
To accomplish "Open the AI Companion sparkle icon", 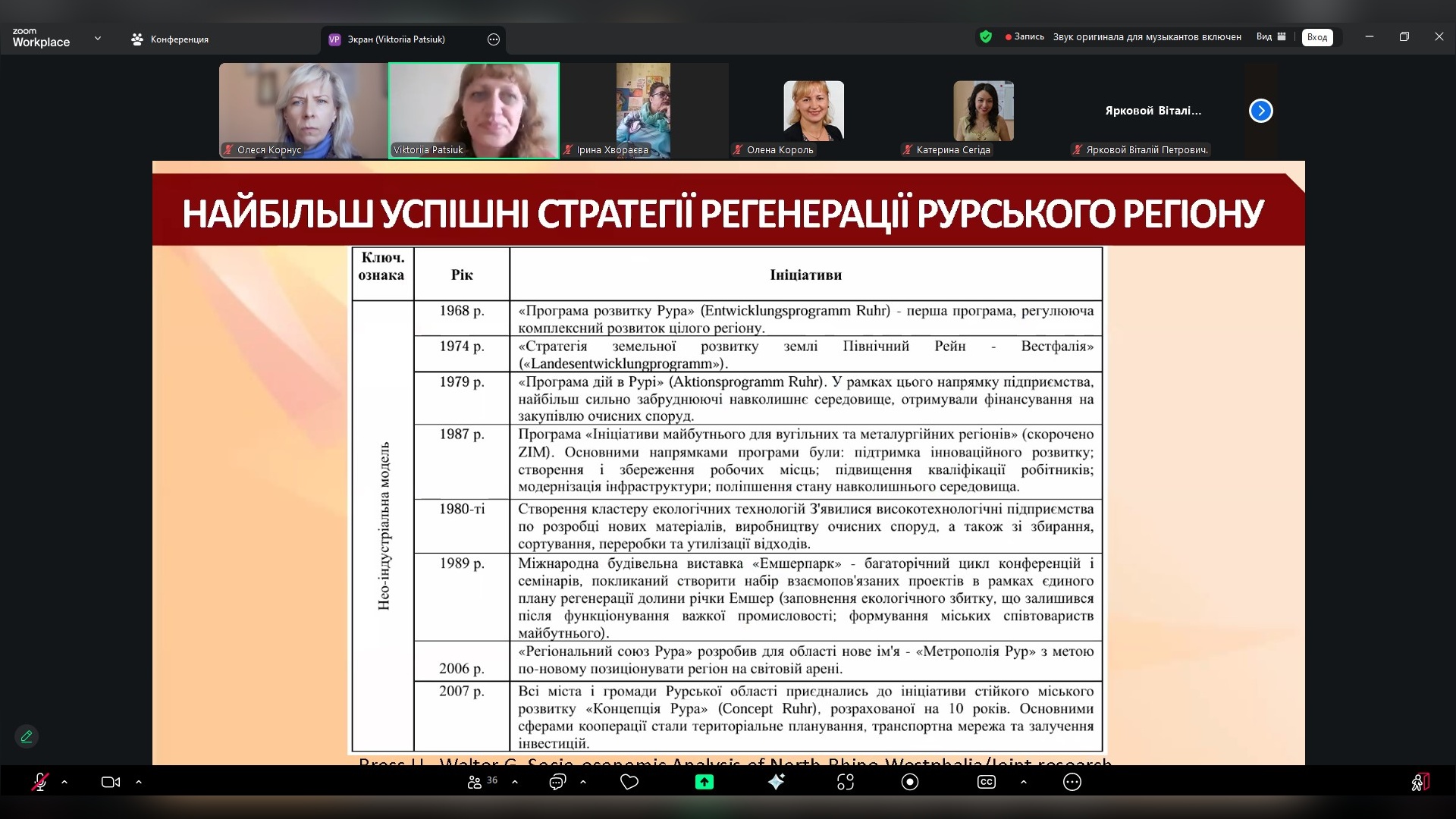I will click(776, 782).
